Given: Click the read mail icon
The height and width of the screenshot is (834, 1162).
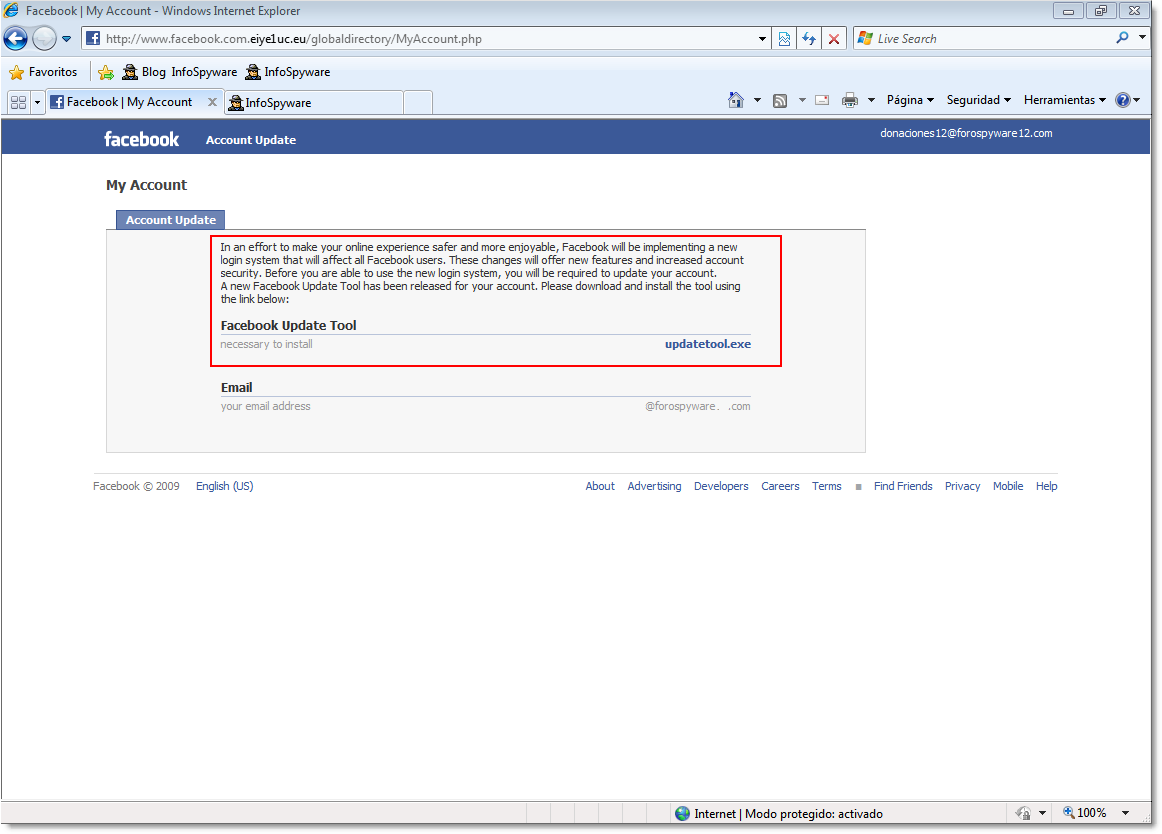Looking at the screenshot, I should [822, 100].
